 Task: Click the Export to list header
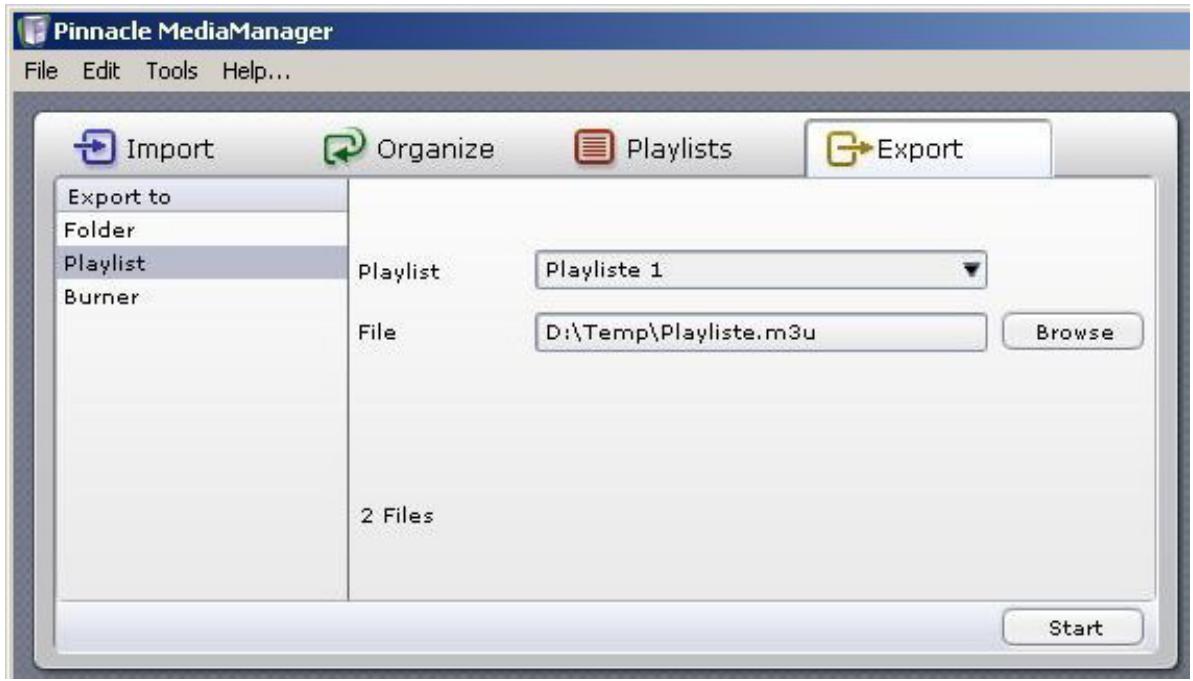coord(202,196)
